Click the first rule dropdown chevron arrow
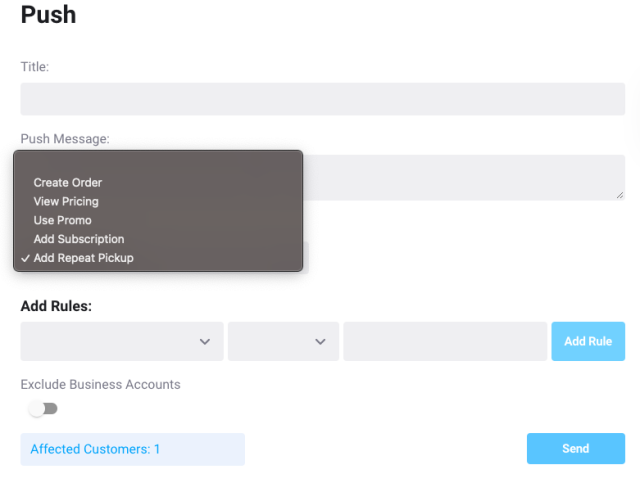The image size is (640, 492). tap(205, 341)
